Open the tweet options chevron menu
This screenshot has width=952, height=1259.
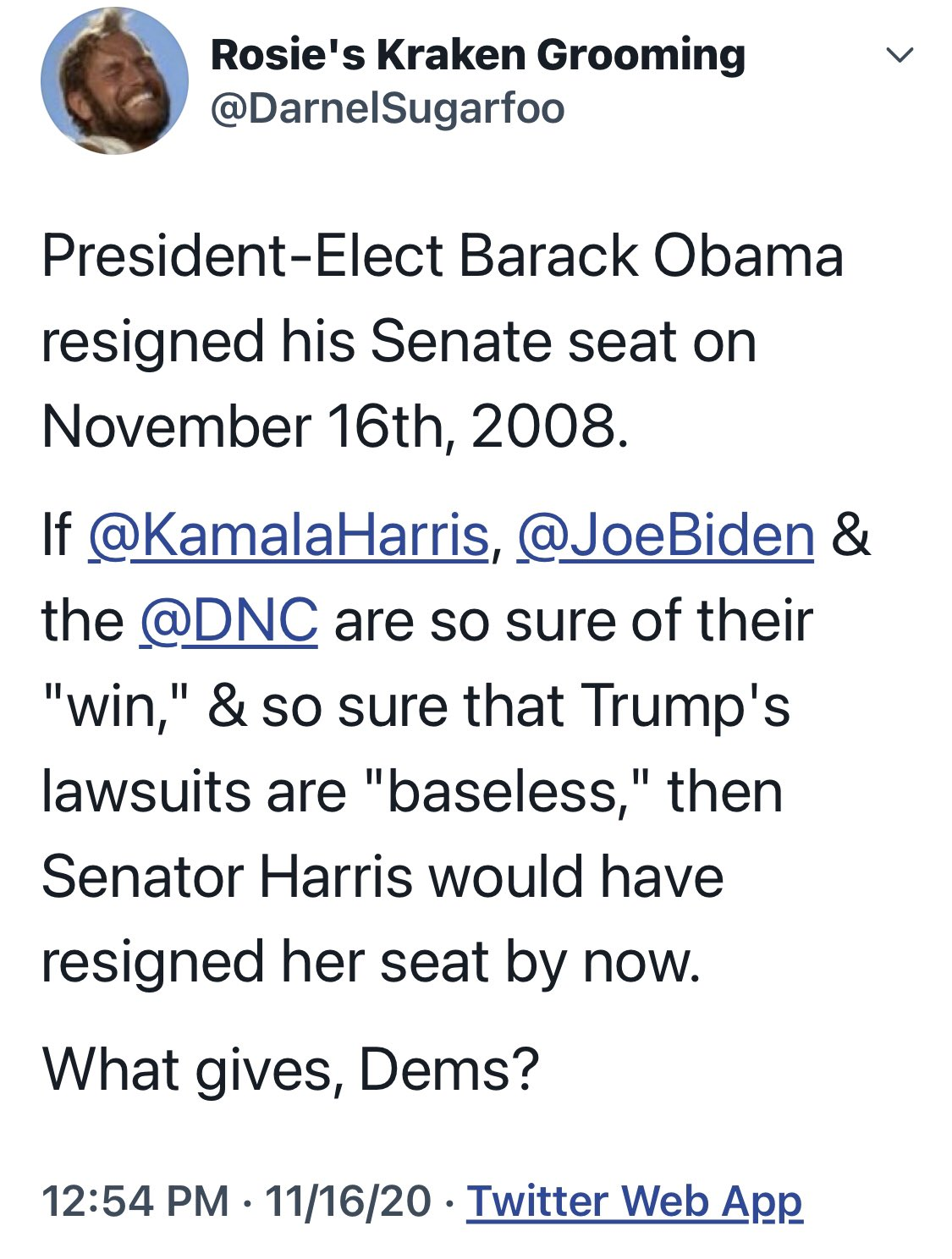point(899,56)
